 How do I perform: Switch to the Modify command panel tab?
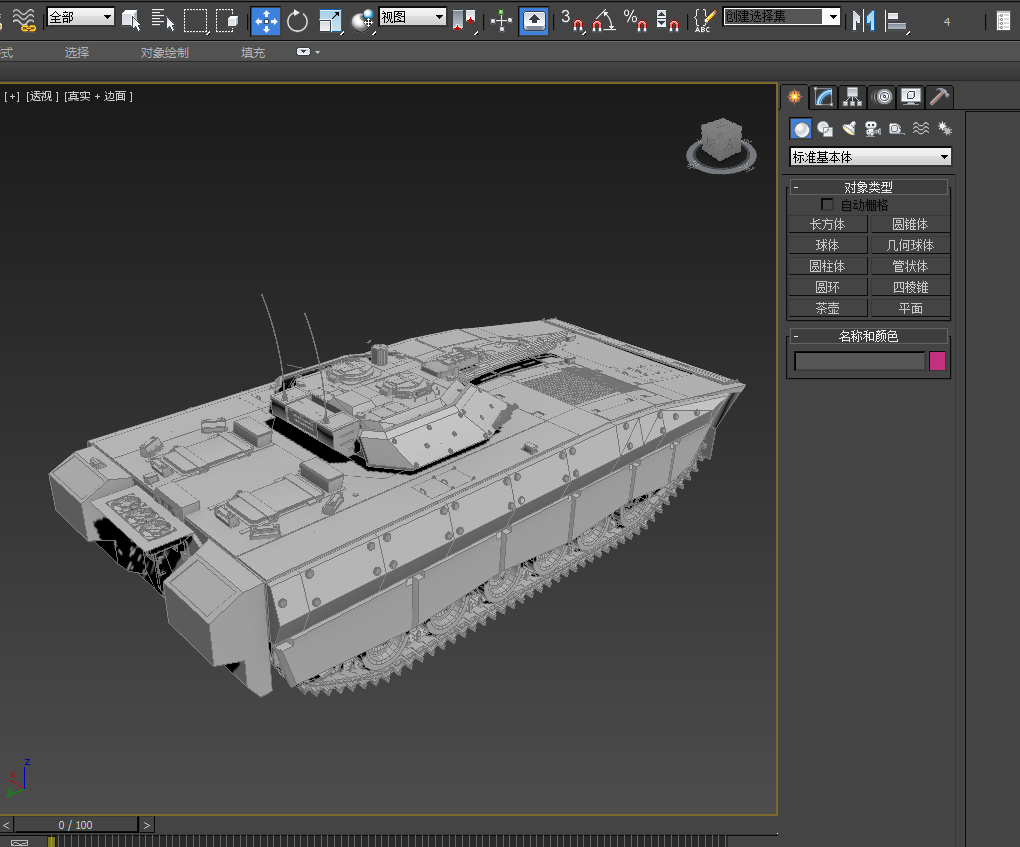pos(822,96)
